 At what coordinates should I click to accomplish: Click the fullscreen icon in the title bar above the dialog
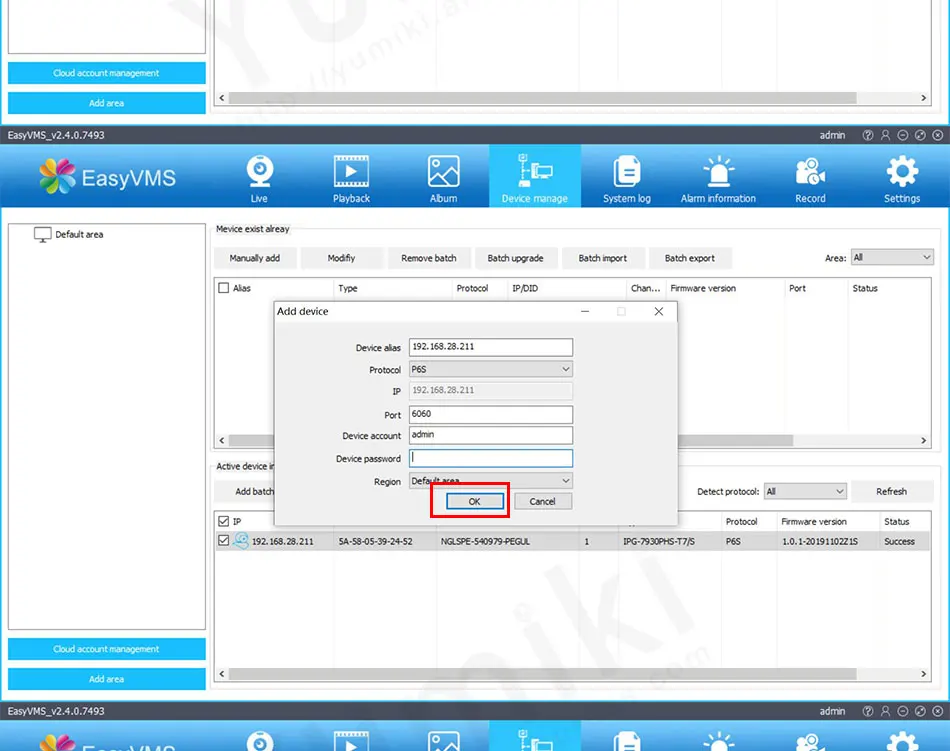(x=920, y=135)
